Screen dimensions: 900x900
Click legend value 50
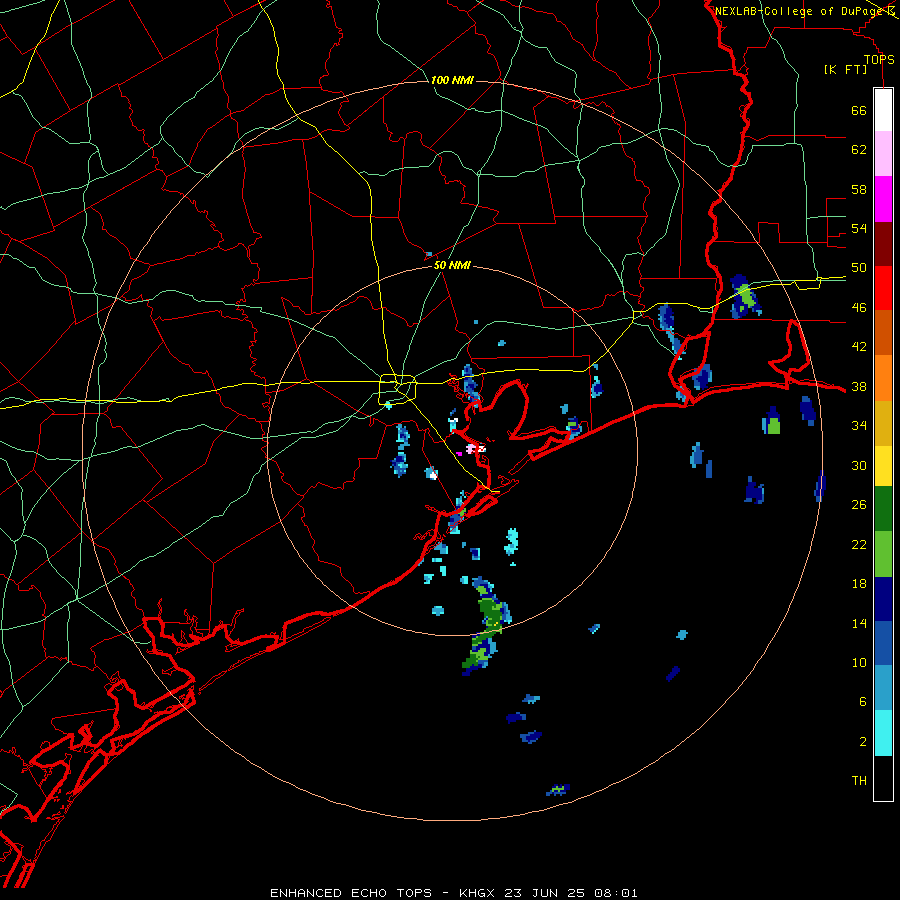859,268
